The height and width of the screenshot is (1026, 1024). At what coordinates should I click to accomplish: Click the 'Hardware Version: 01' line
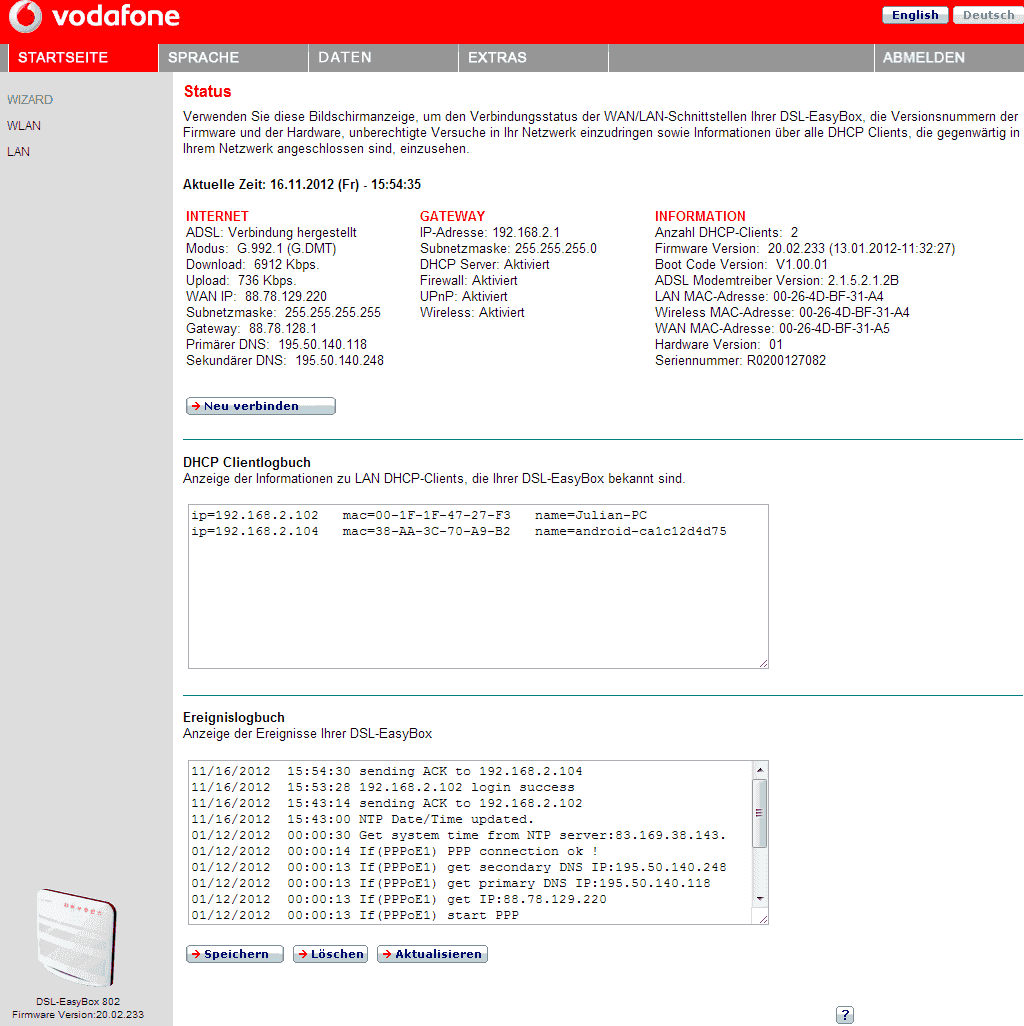coord(718,345)
